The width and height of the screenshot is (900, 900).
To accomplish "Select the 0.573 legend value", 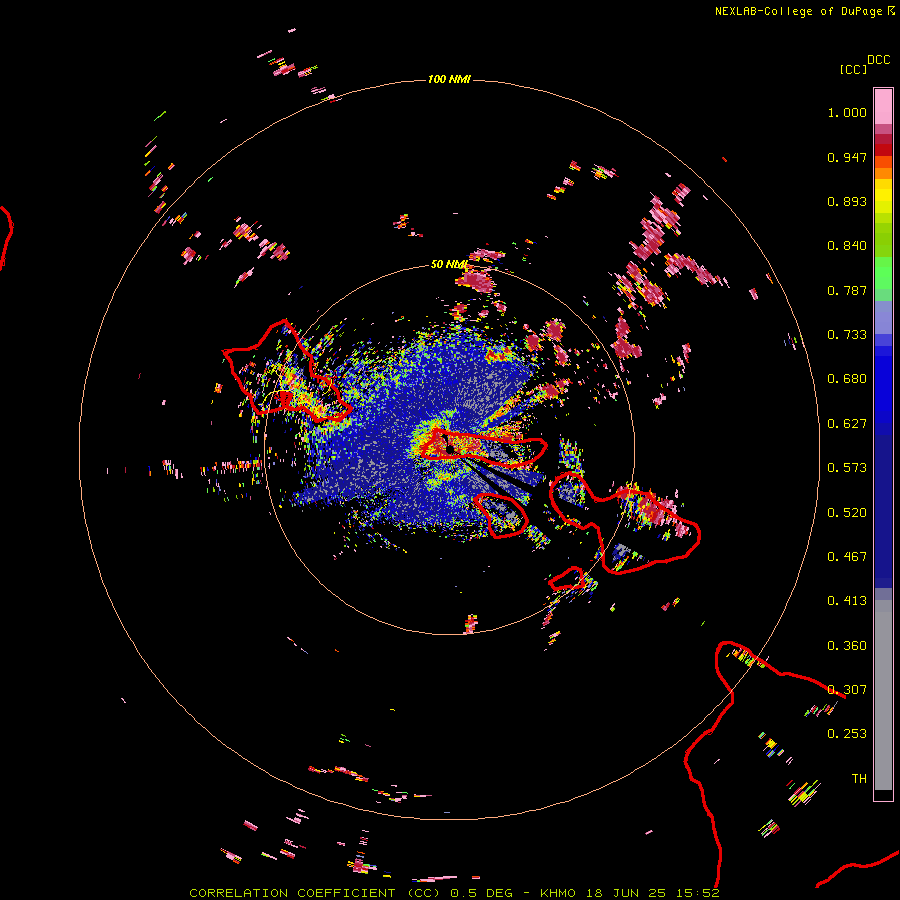I will [x=847, y=468].
